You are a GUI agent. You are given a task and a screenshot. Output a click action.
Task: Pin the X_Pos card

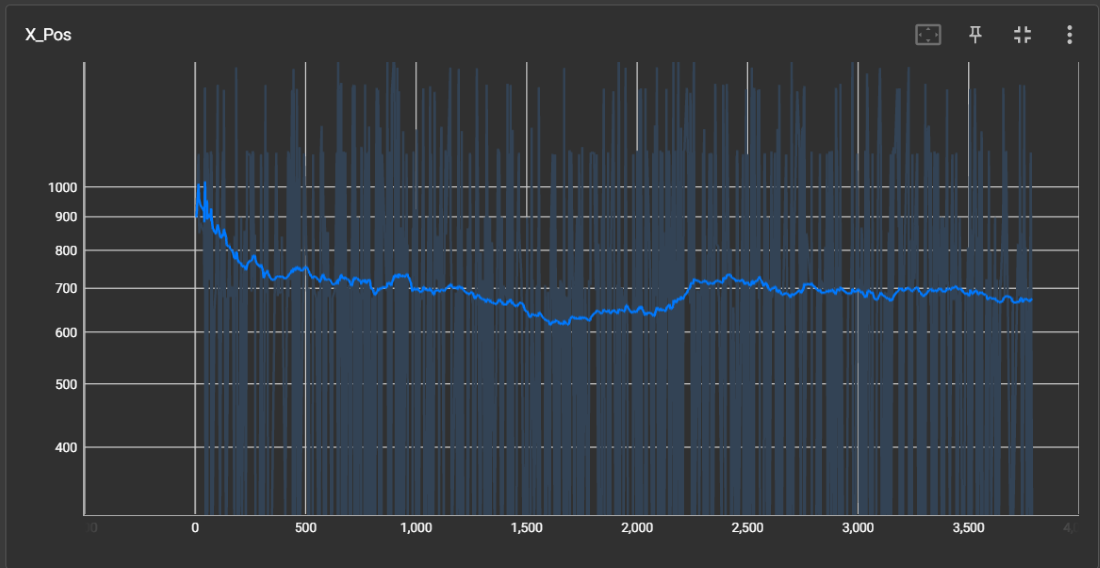975,35
